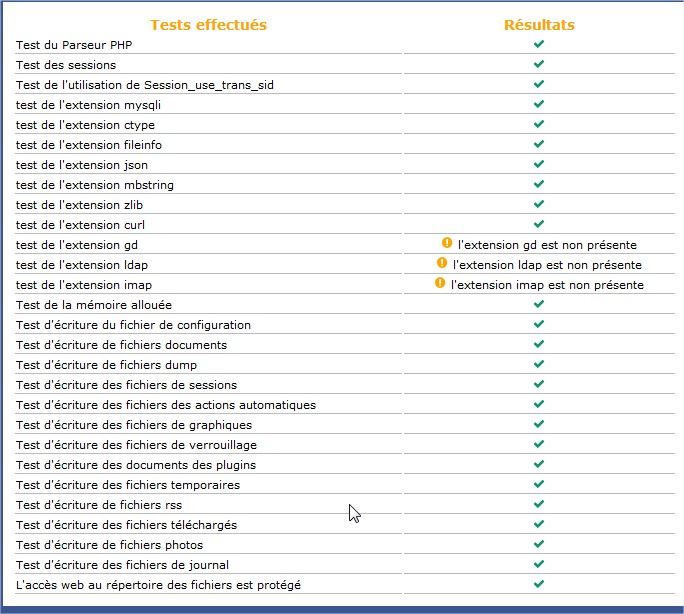Click the checkmark for fichier de configuration
Viewport: 684px width, 614px height.
tap(539, 324)
